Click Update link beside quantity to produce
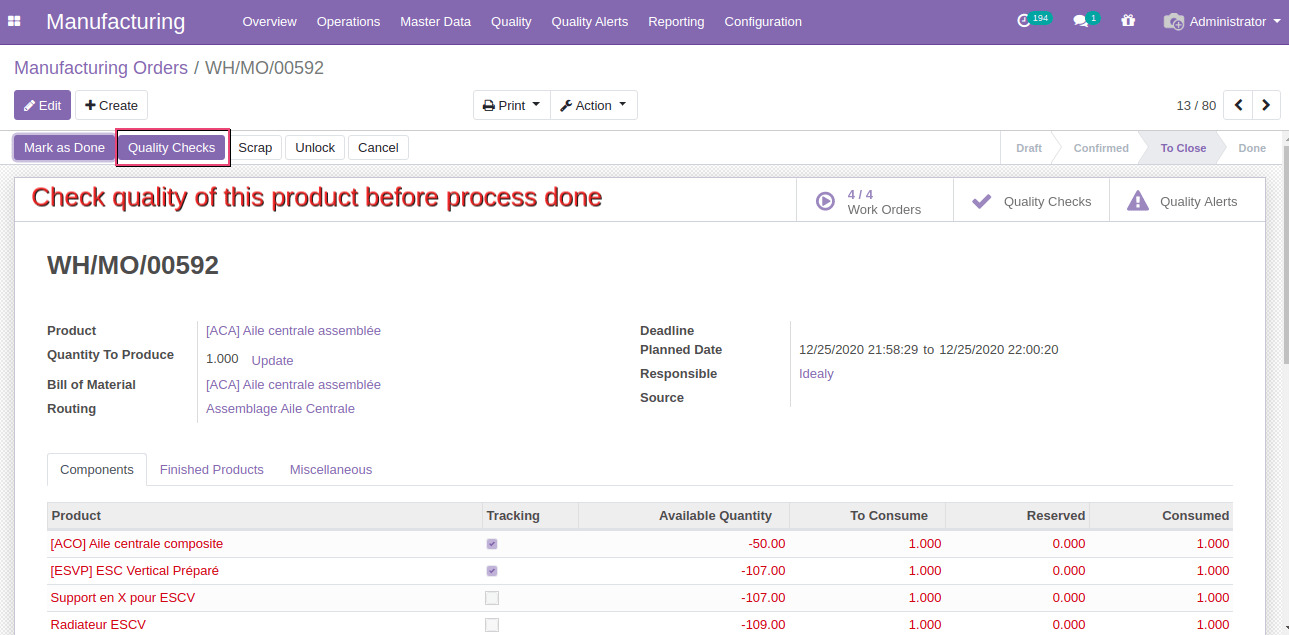This screenshot has width=1289, height=635. 272,360
